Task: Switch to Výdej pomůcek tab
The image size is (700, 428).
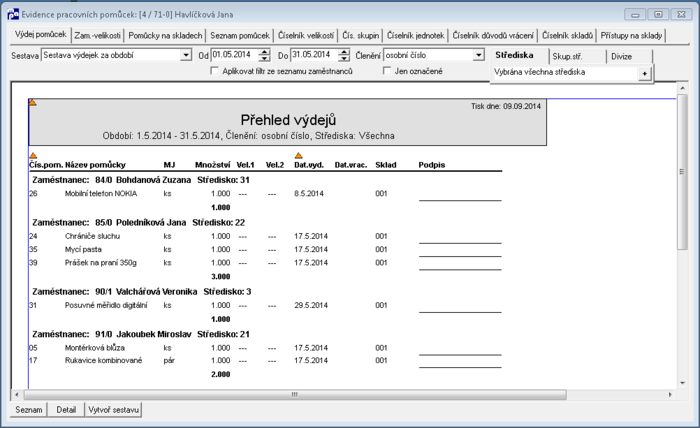Action: coord(41,34)
